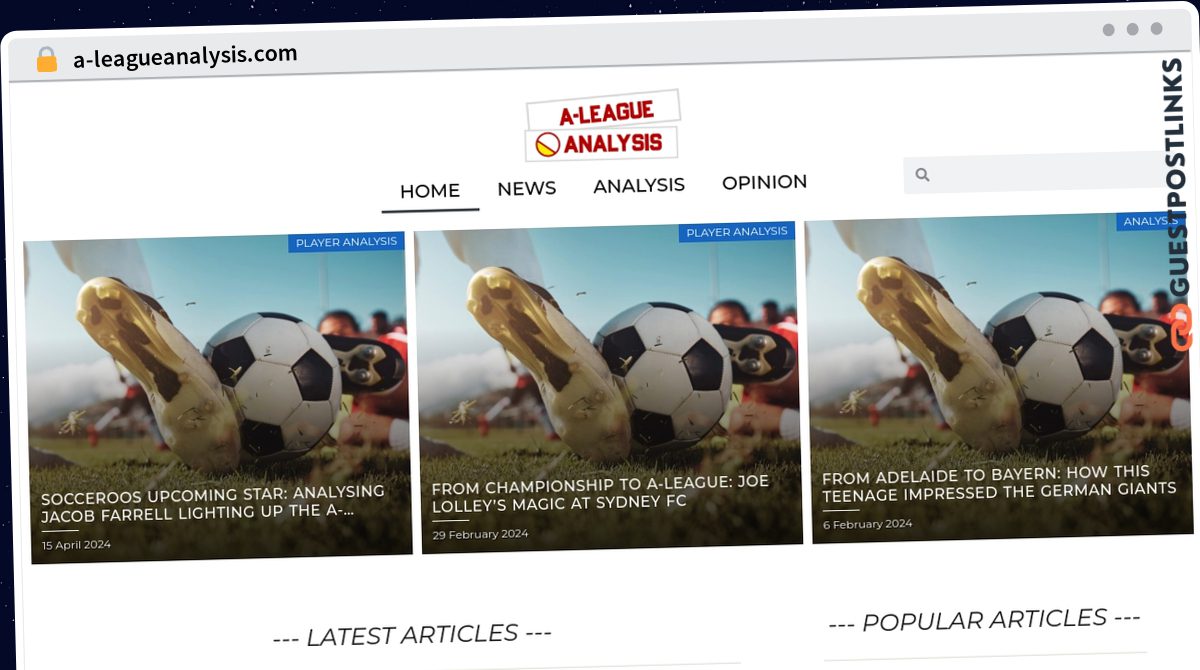The height and width of the screenshot is (670, 1200).
Task: Open the From Adelaide to Bayern article headline
Action: coord(999,482)
